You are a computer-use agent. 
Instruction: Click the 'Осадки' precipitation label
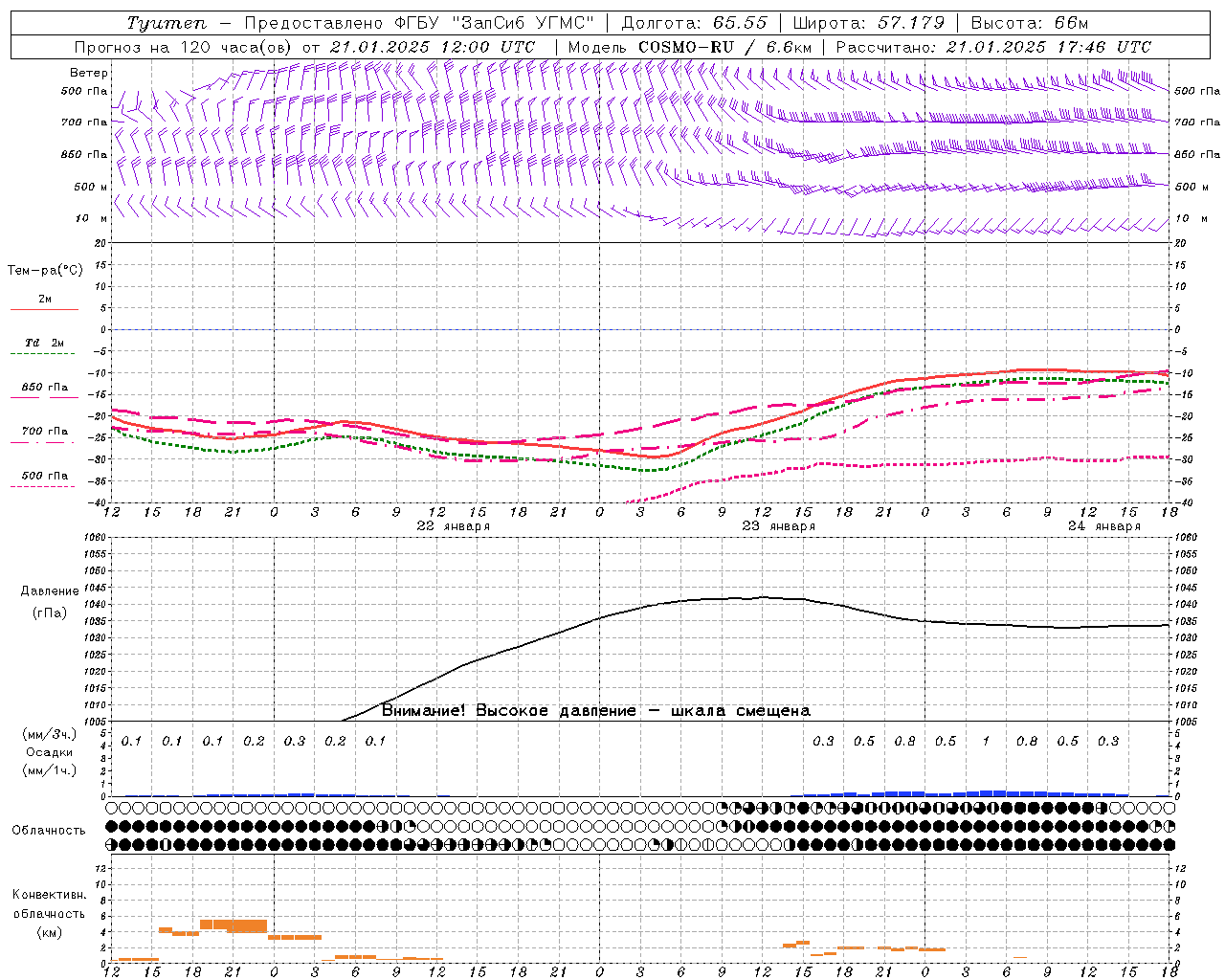coord(50,752)
